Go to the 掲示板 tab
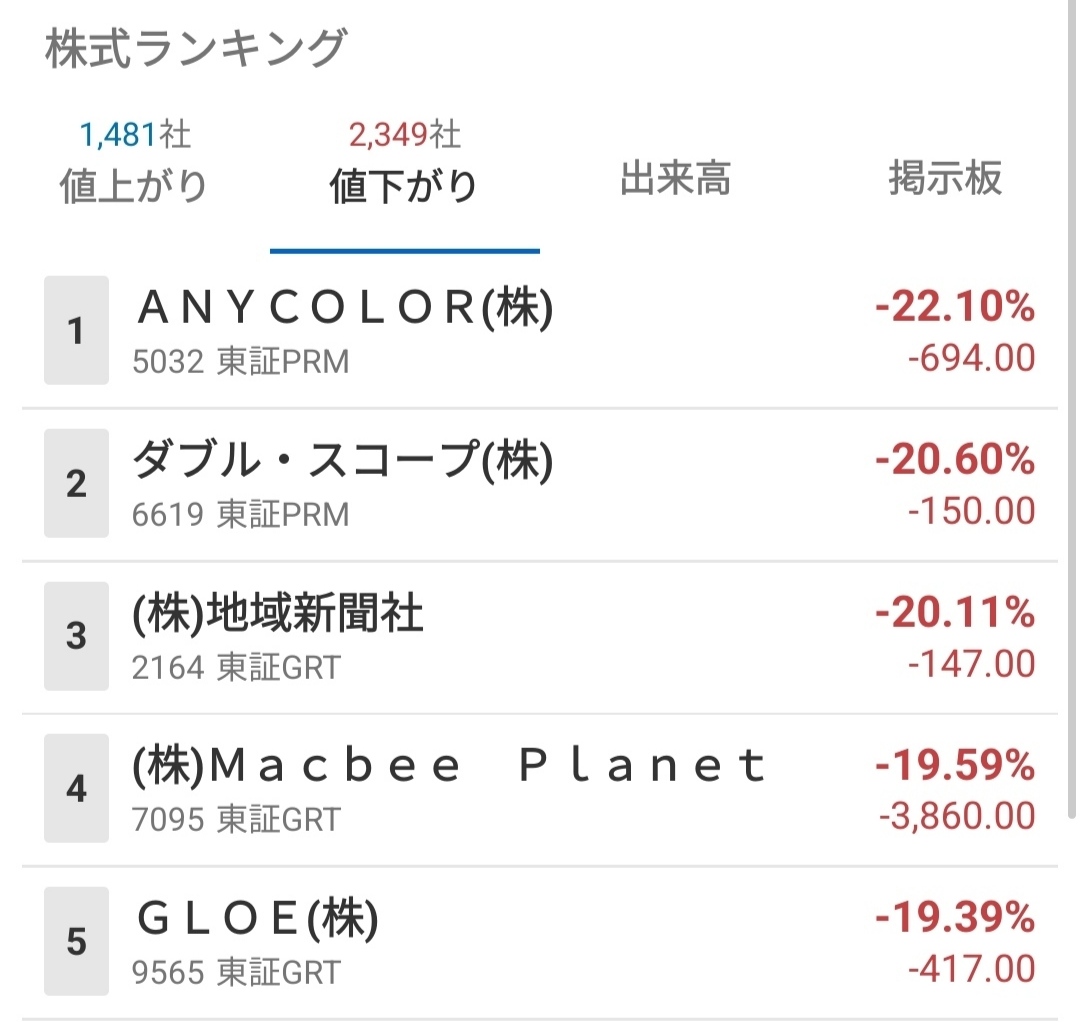1080x1022 pixels. (945, 180)
